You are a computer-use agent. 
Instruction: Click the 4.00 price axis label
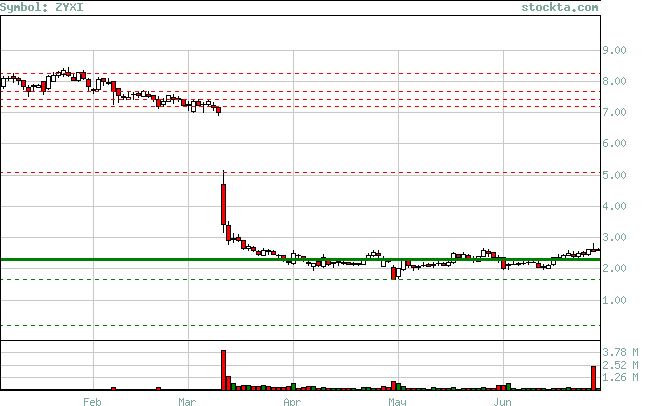coord(614,206)
